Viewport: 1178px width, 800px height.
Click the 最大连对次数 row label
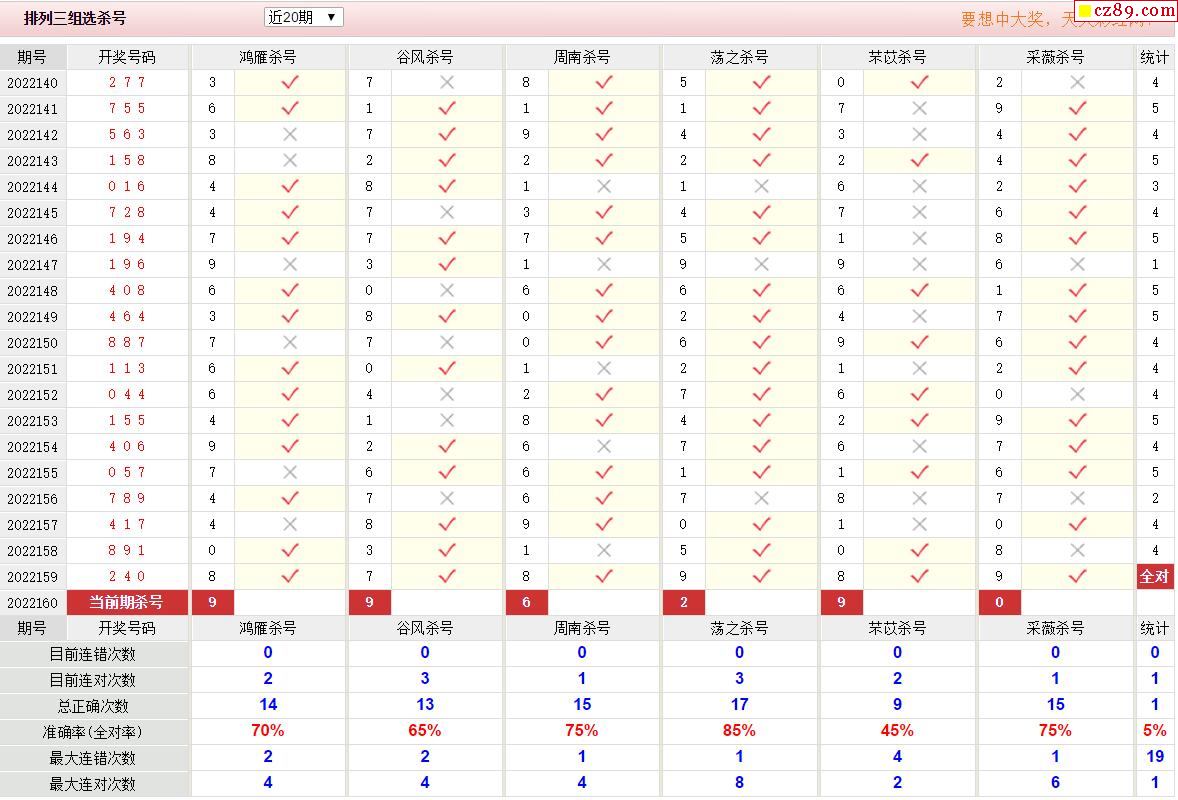click(x=92, y=784)
